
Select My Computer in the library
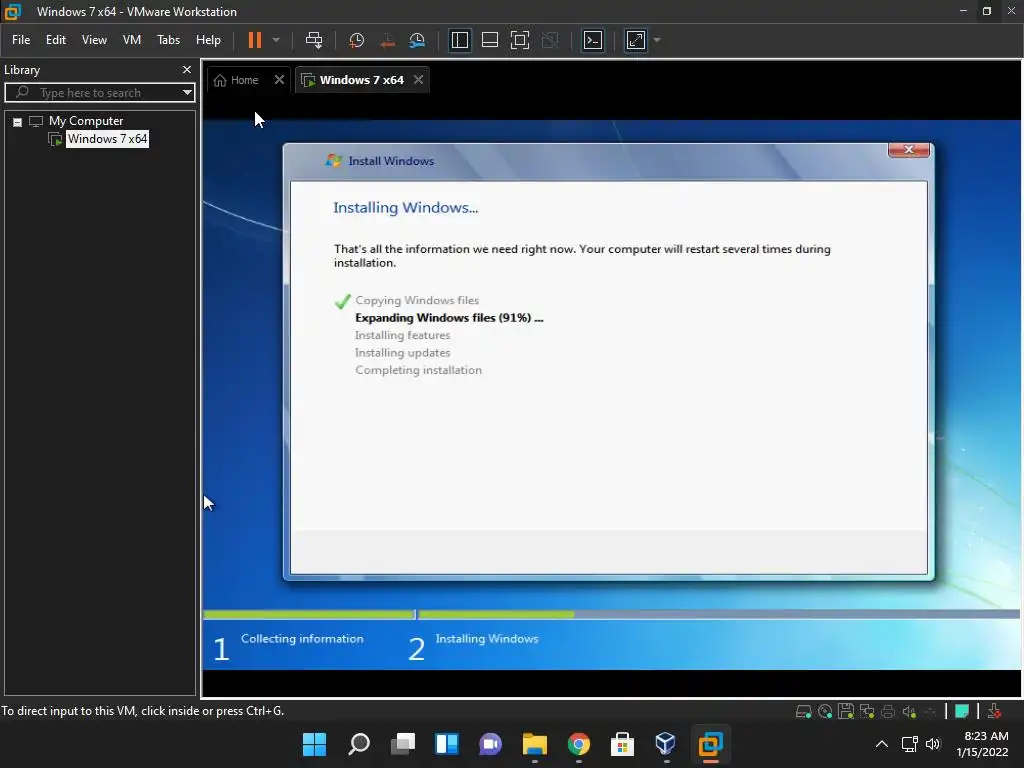click(86, 121)
